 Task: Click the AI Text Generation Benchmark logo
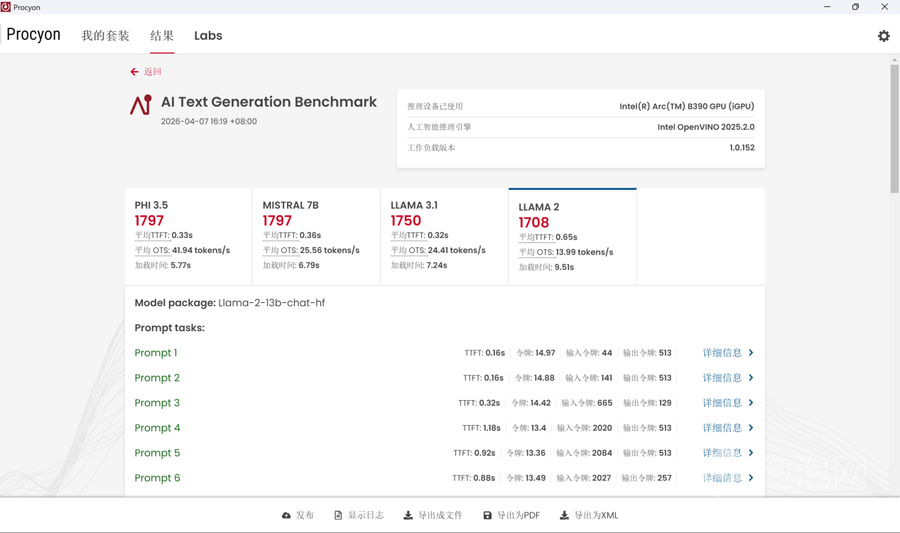[x=141, y=105]
